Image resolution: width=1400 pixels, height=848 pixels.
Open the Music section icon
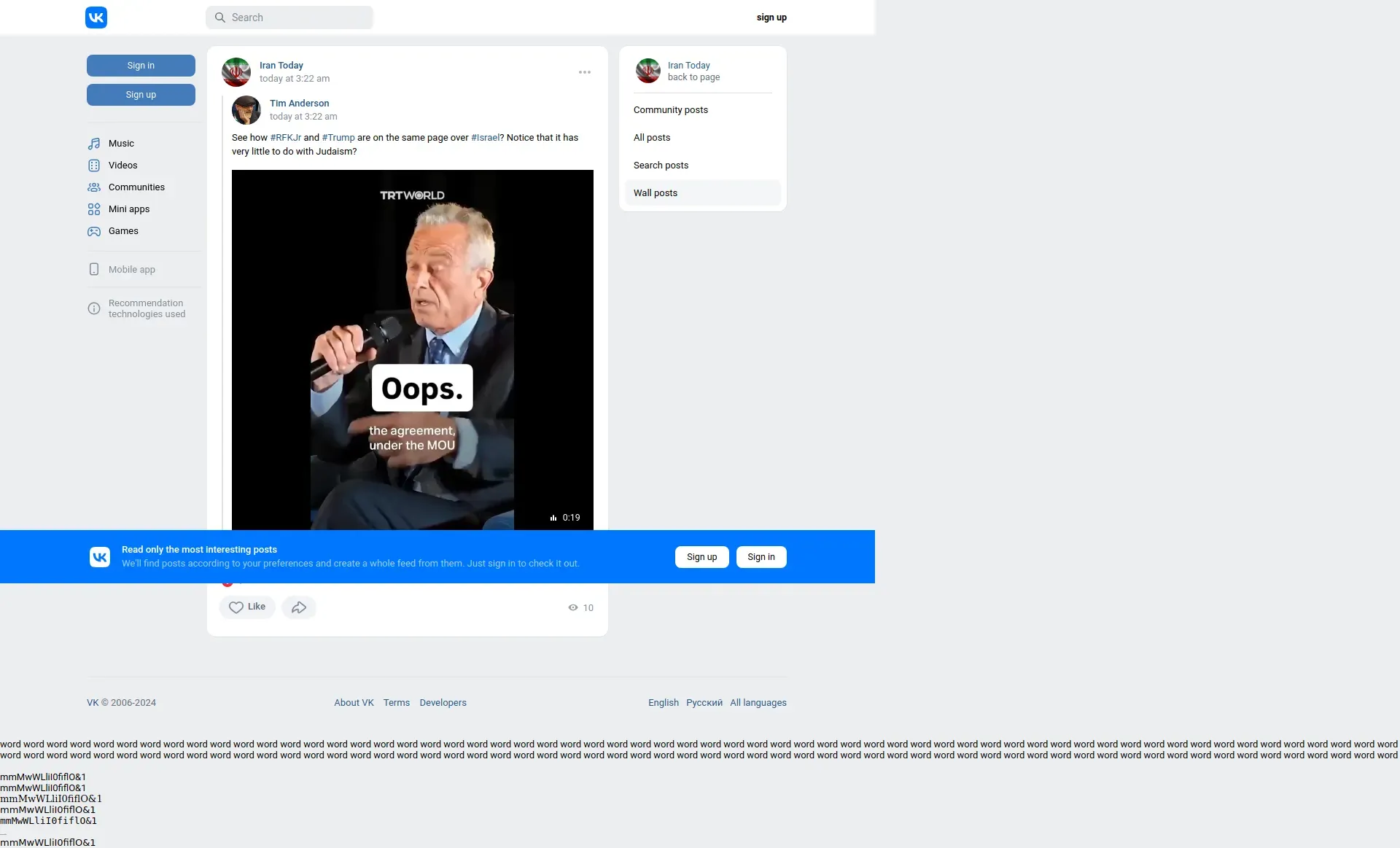coord(94,144)
